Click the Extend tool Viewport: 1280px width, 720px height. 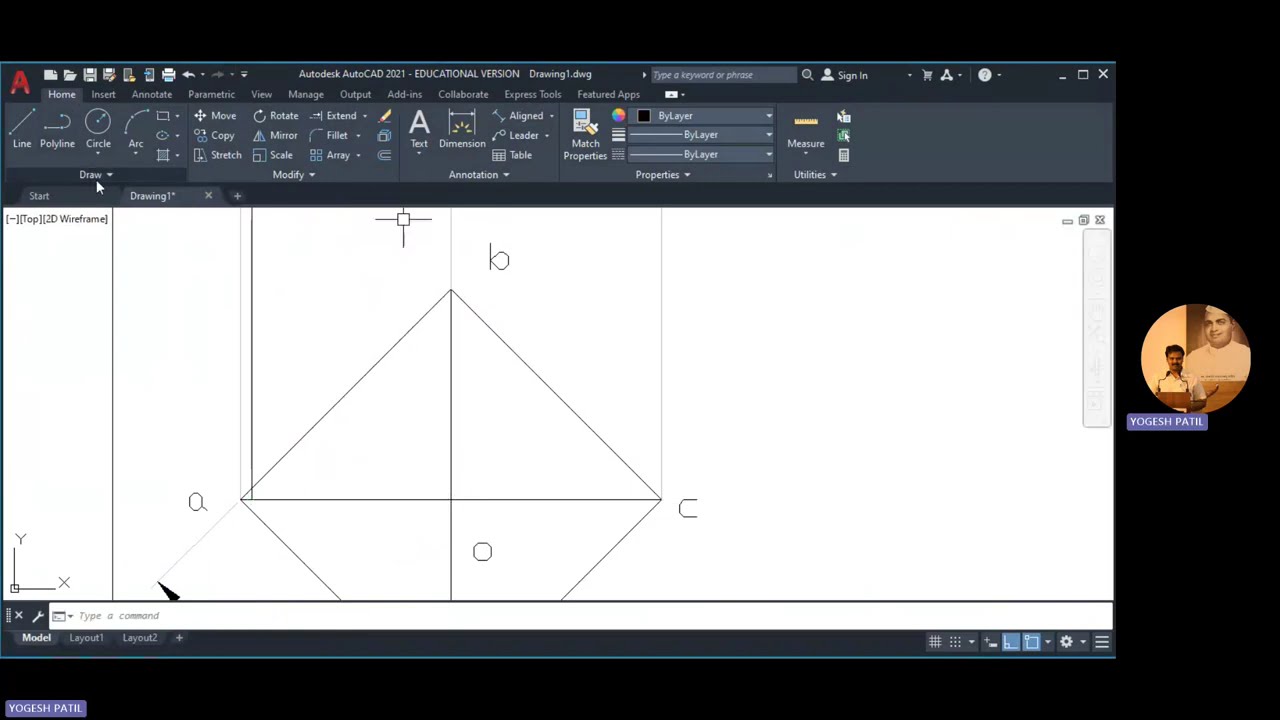(333, 116)
